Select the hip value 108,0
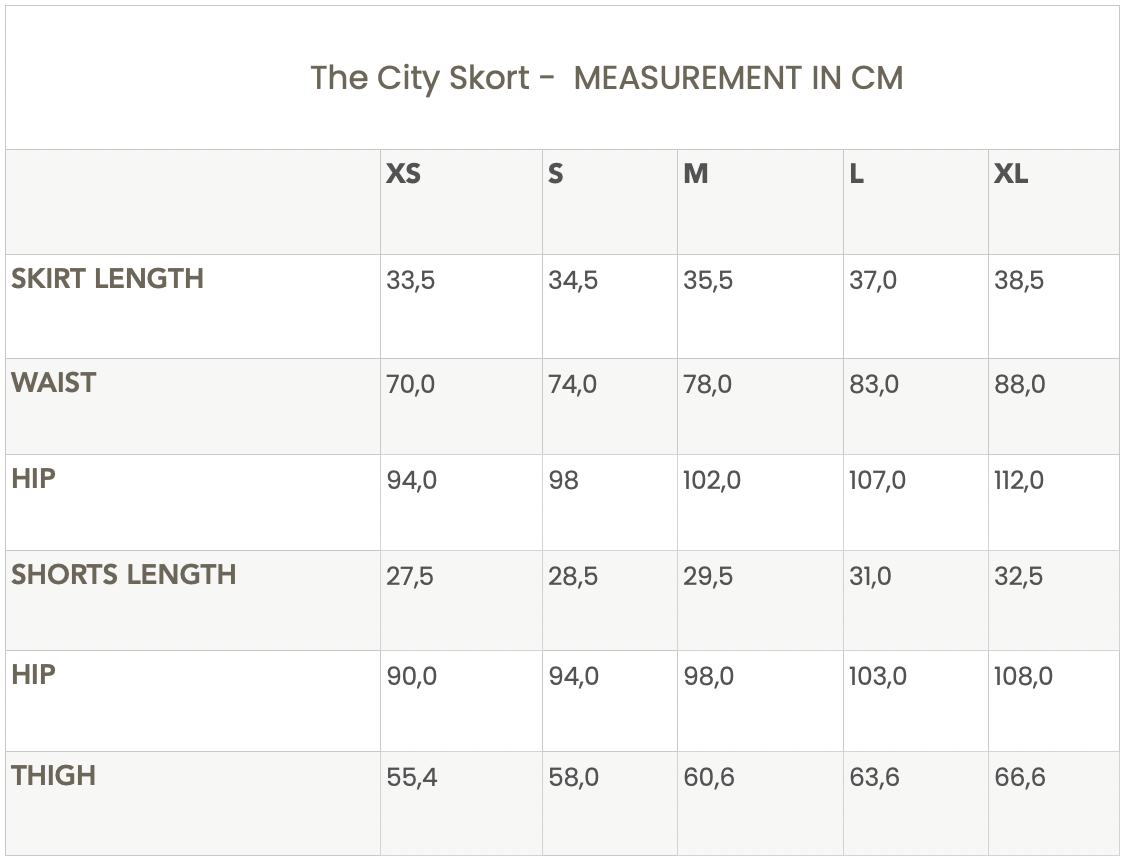 1023,676
